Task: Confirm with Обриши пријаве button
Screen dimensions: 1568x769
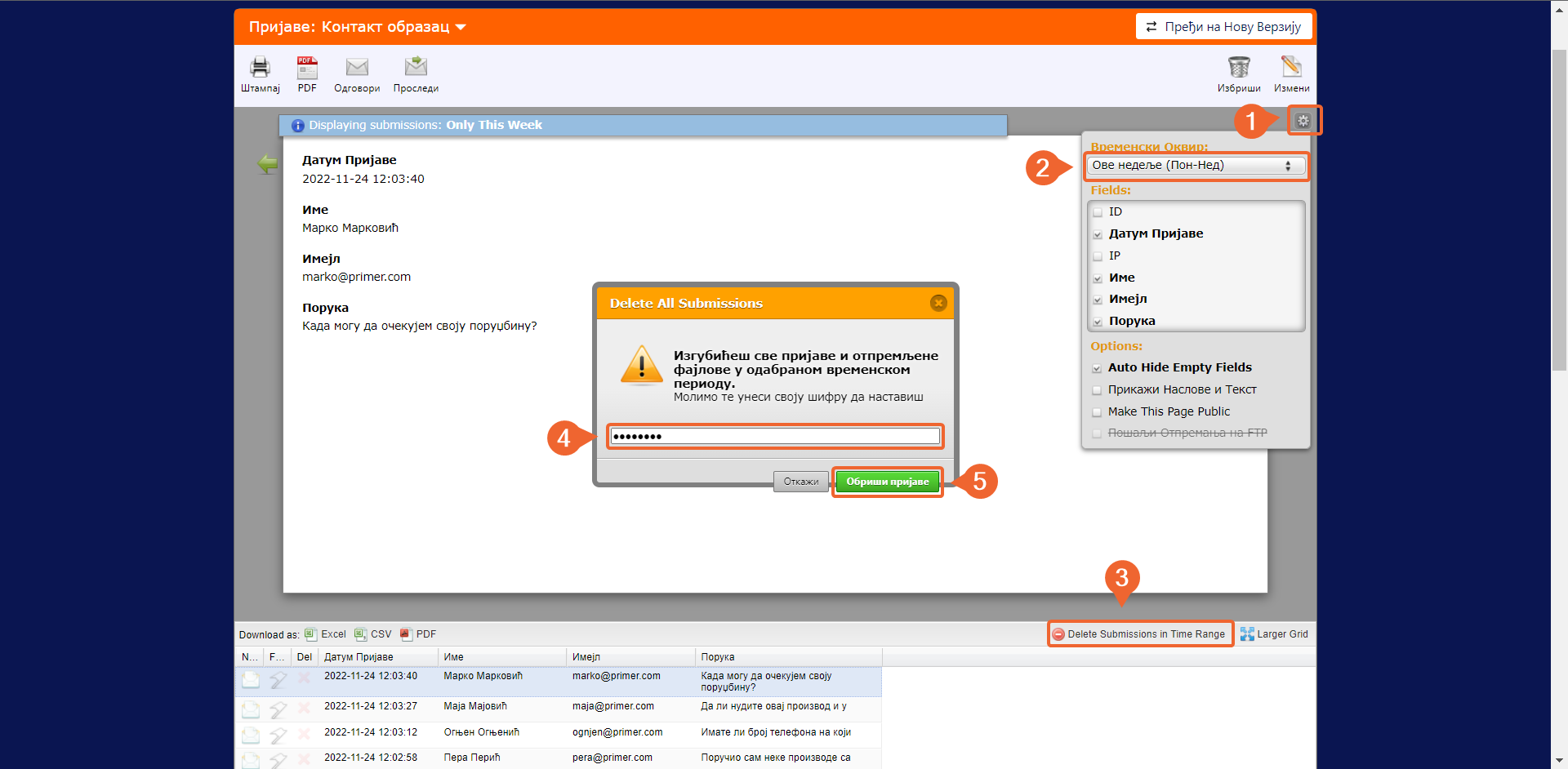Action: tap(887, 482)
